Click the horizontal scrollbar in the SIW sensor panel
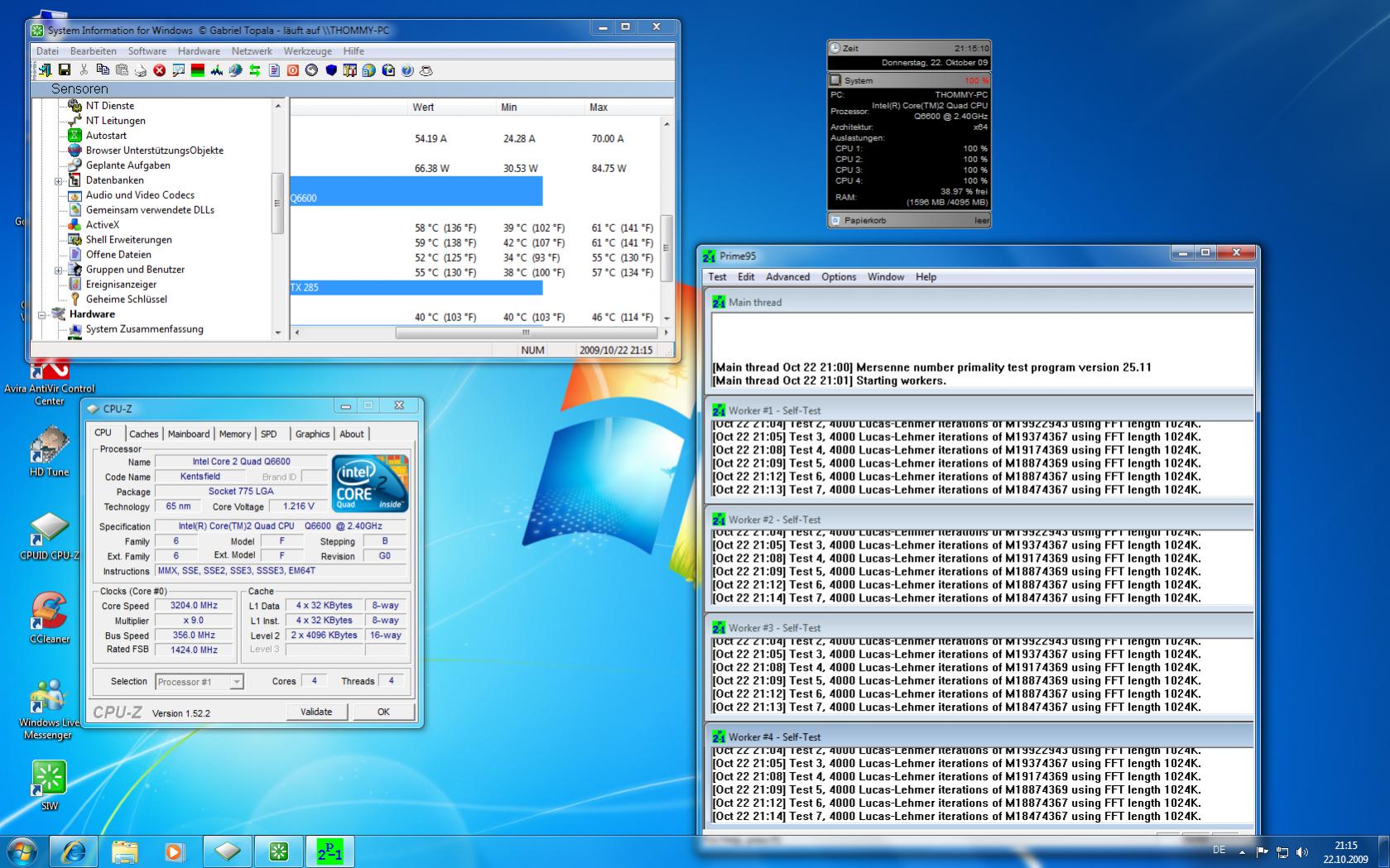 click(525, 333)
